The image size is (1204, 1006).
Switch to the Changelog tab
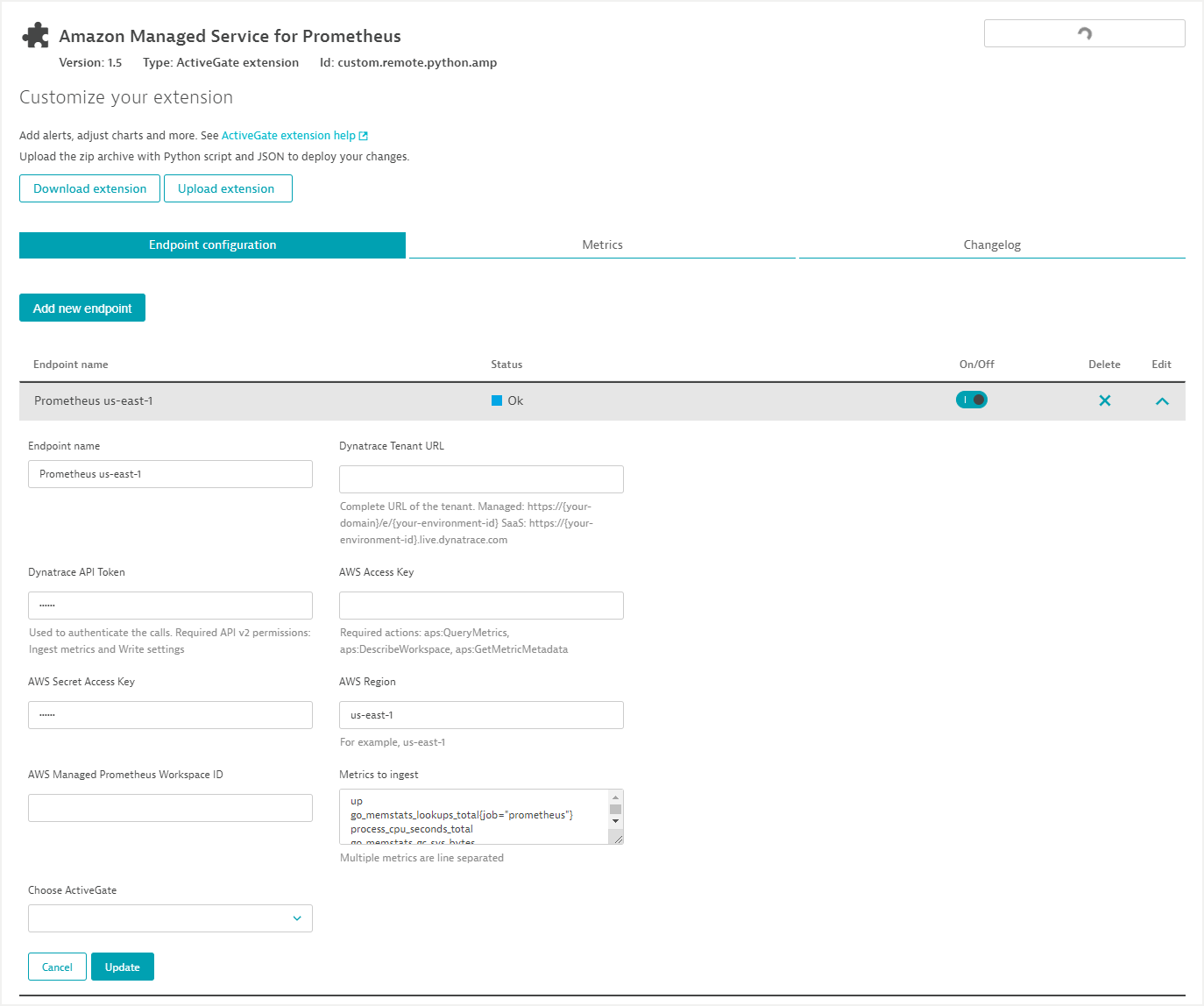(x=992, y=245)
